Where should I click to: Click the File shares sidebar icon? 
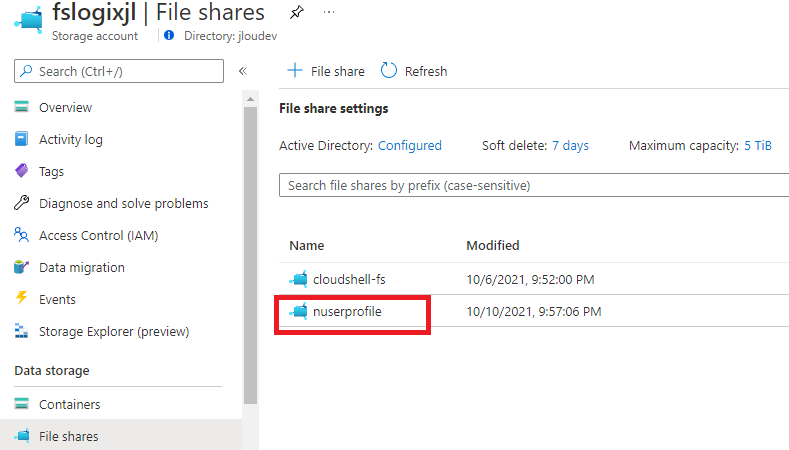[x=22, y=435]
